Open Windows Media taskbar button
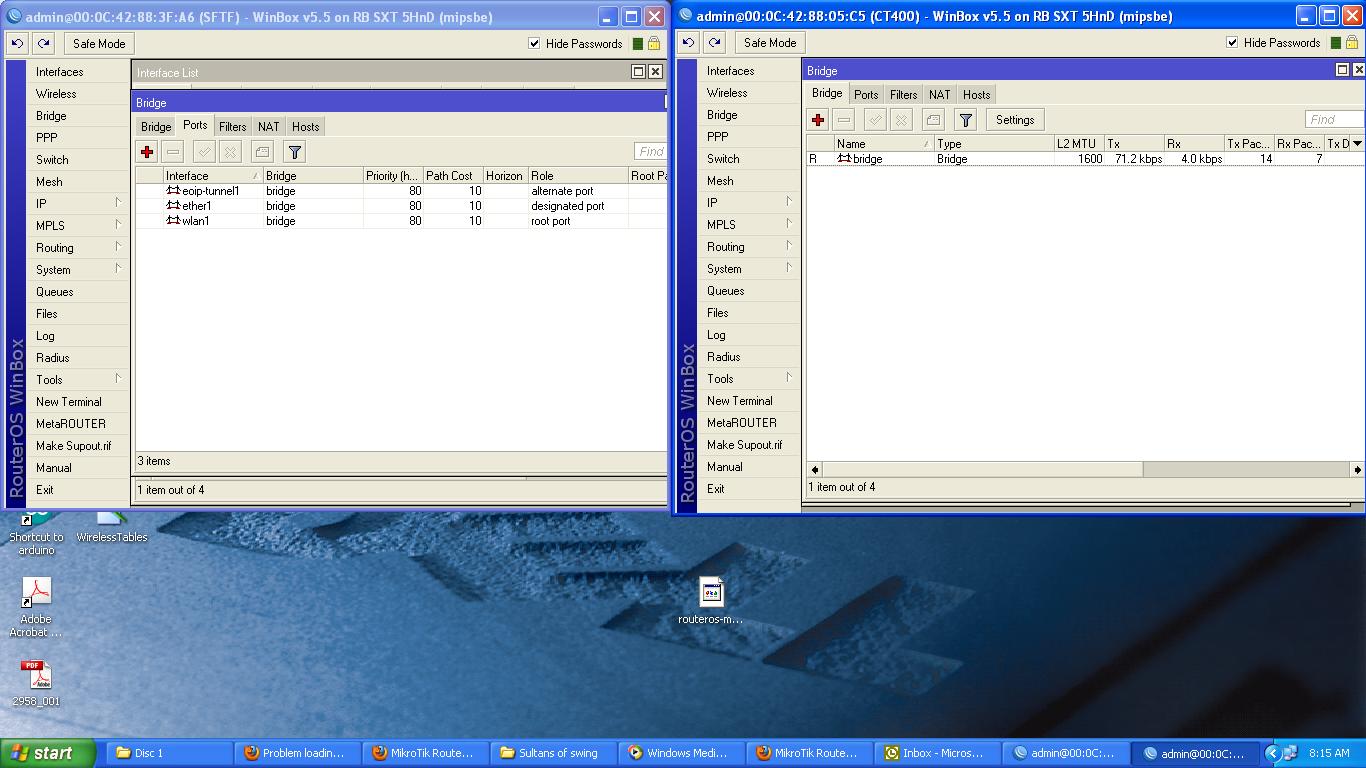The width and height of the screenshot is (1366, 768). 682,753
